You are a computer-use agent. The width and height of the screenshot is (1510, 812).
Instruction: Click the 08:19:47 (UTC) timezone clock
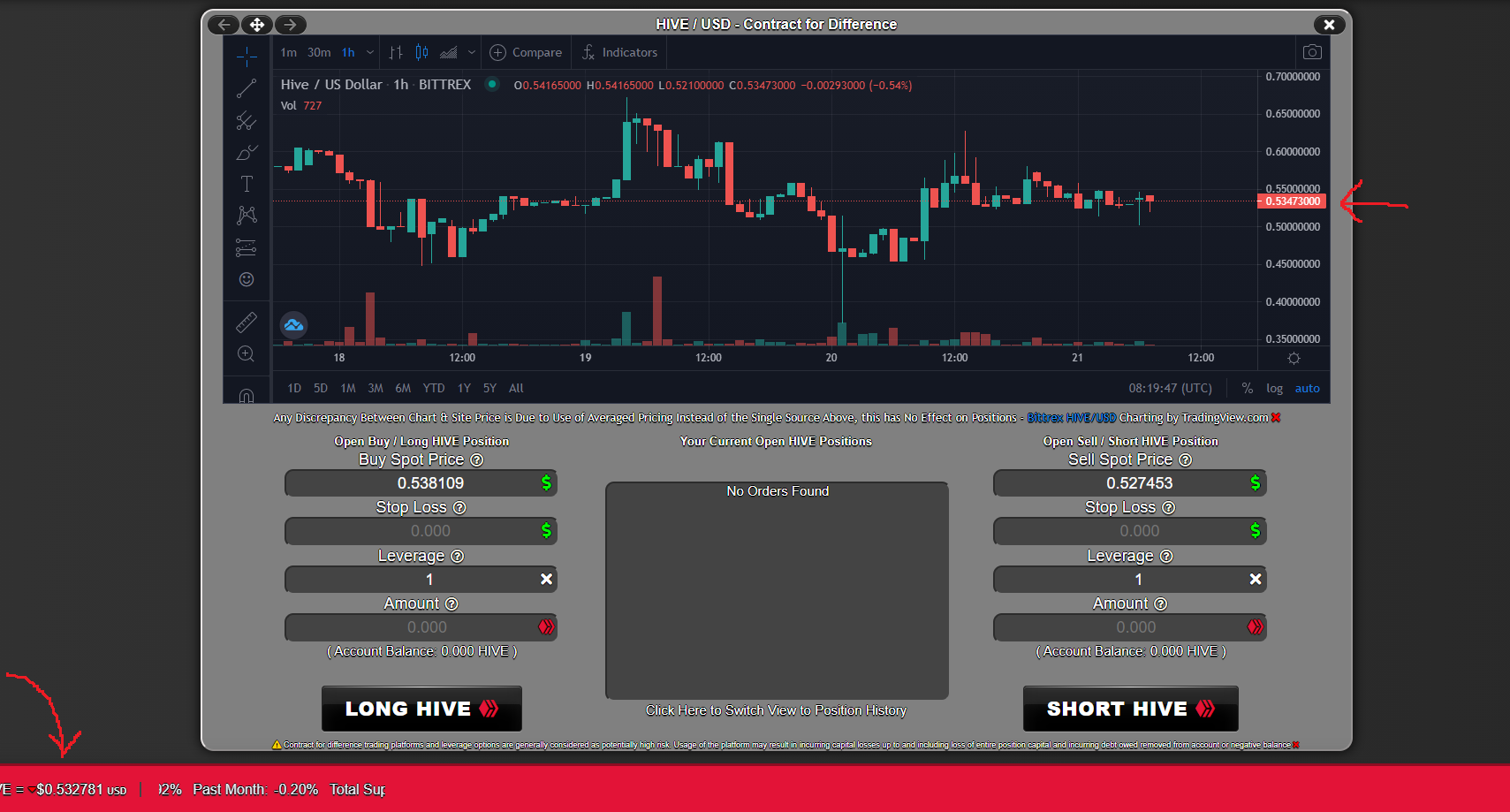pos(1170,388)
